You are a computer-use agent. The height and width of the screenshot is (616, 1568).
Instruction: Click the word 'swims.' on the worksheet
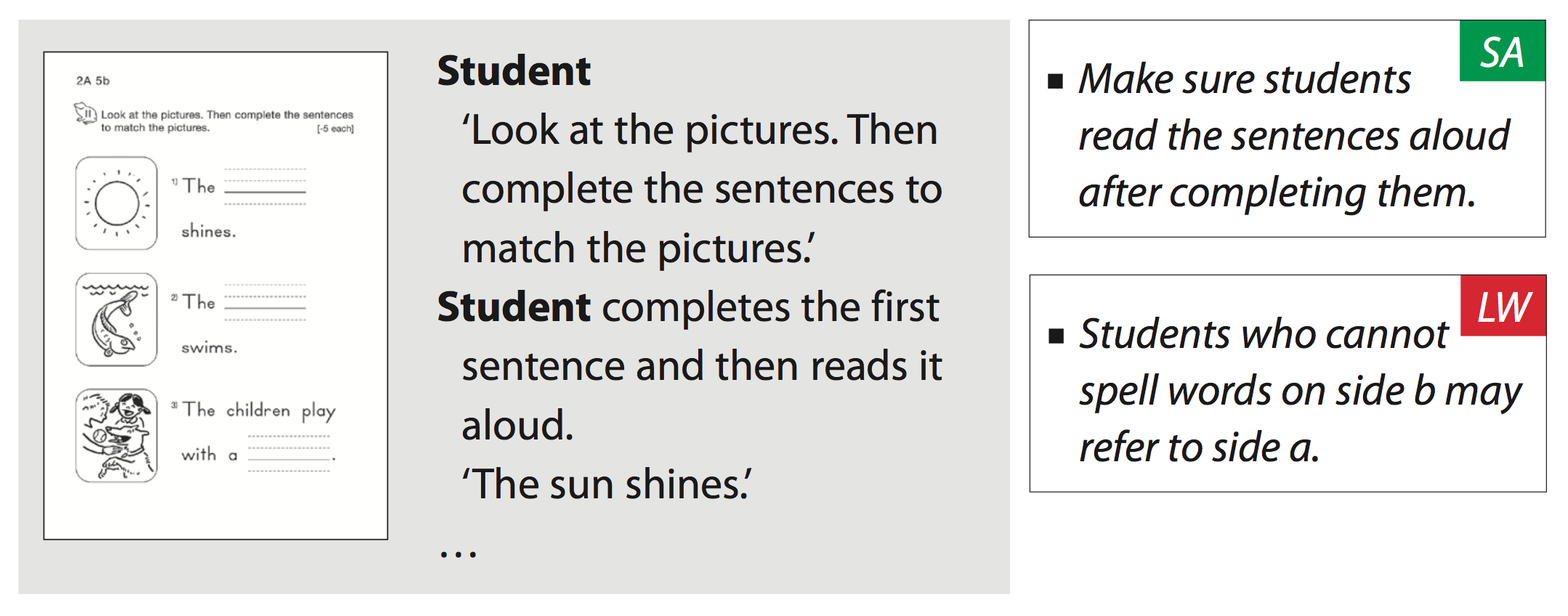(209, 348)
